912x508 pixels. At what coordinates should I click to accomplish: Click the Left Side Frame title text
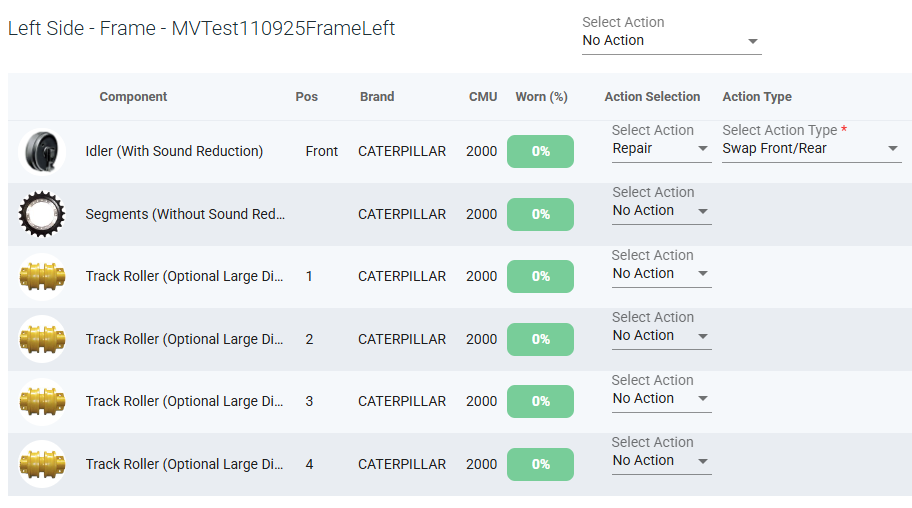tap(201, 28)
